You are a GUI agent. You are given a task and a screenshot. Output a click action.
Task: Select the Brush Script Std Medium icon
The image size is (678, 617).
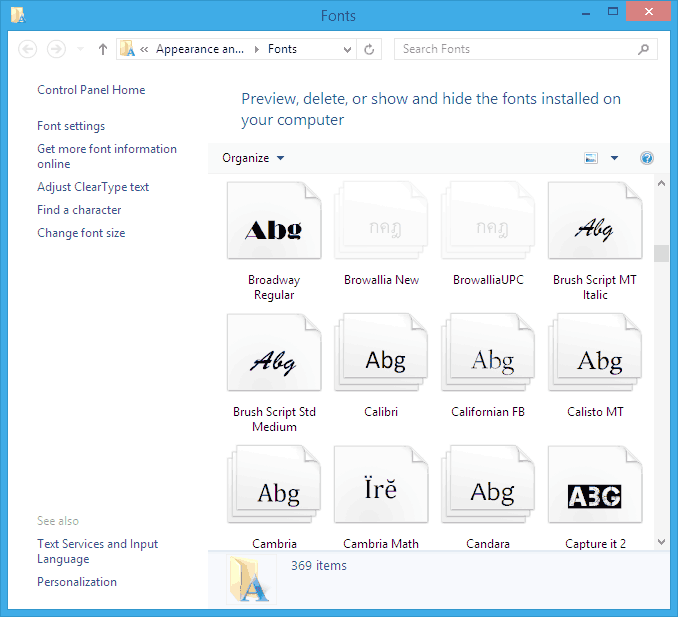[274, 352]
